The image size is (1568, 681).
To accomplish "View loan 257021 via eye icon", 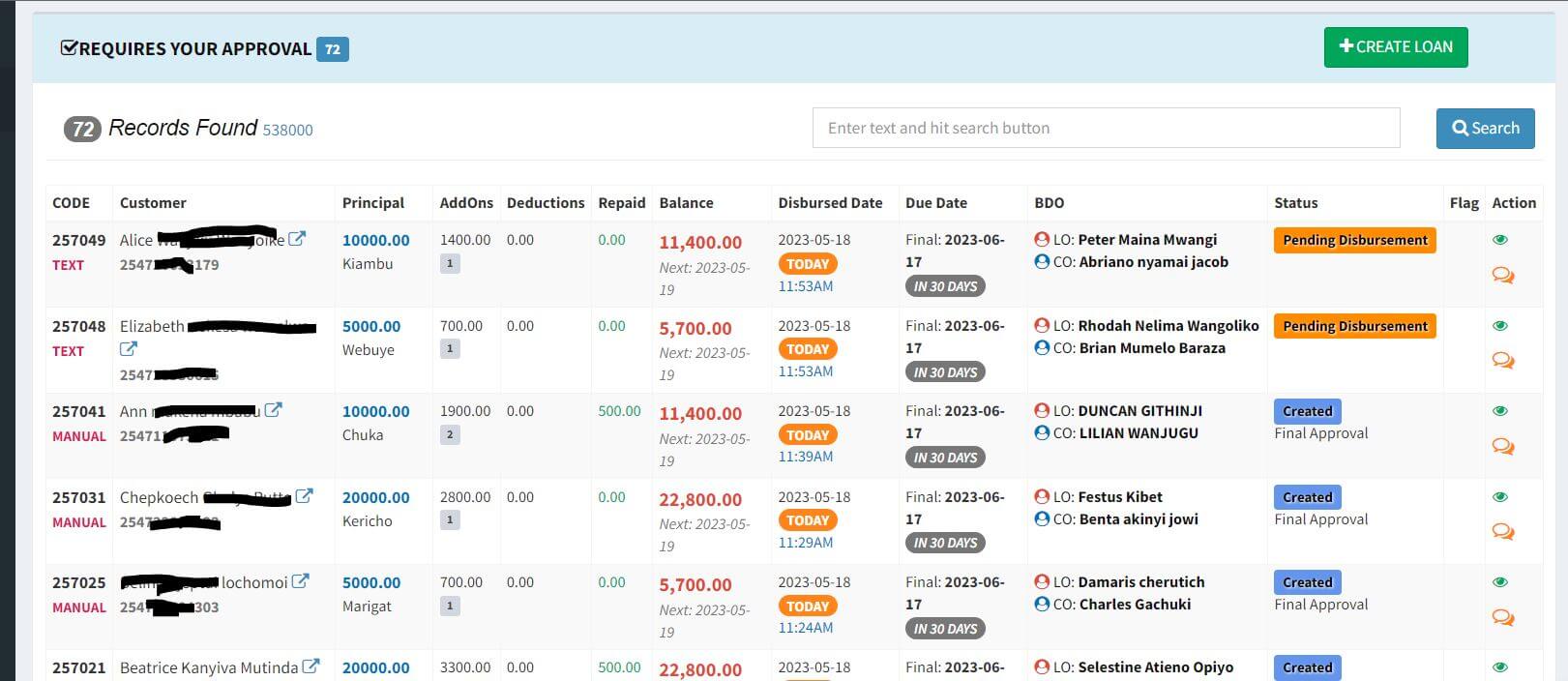I will point(1500,667).
